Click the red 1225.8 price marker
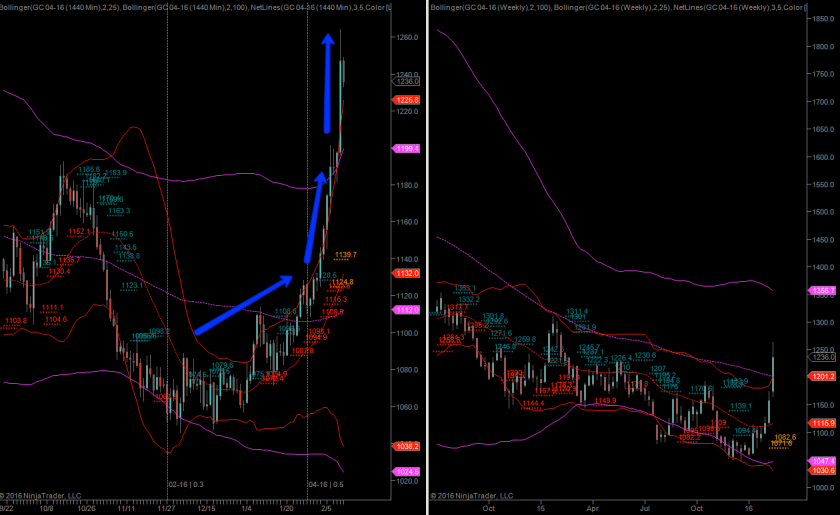Image resolution: width=840 pixels, height=515 pixels. click(x=407, y=100)
